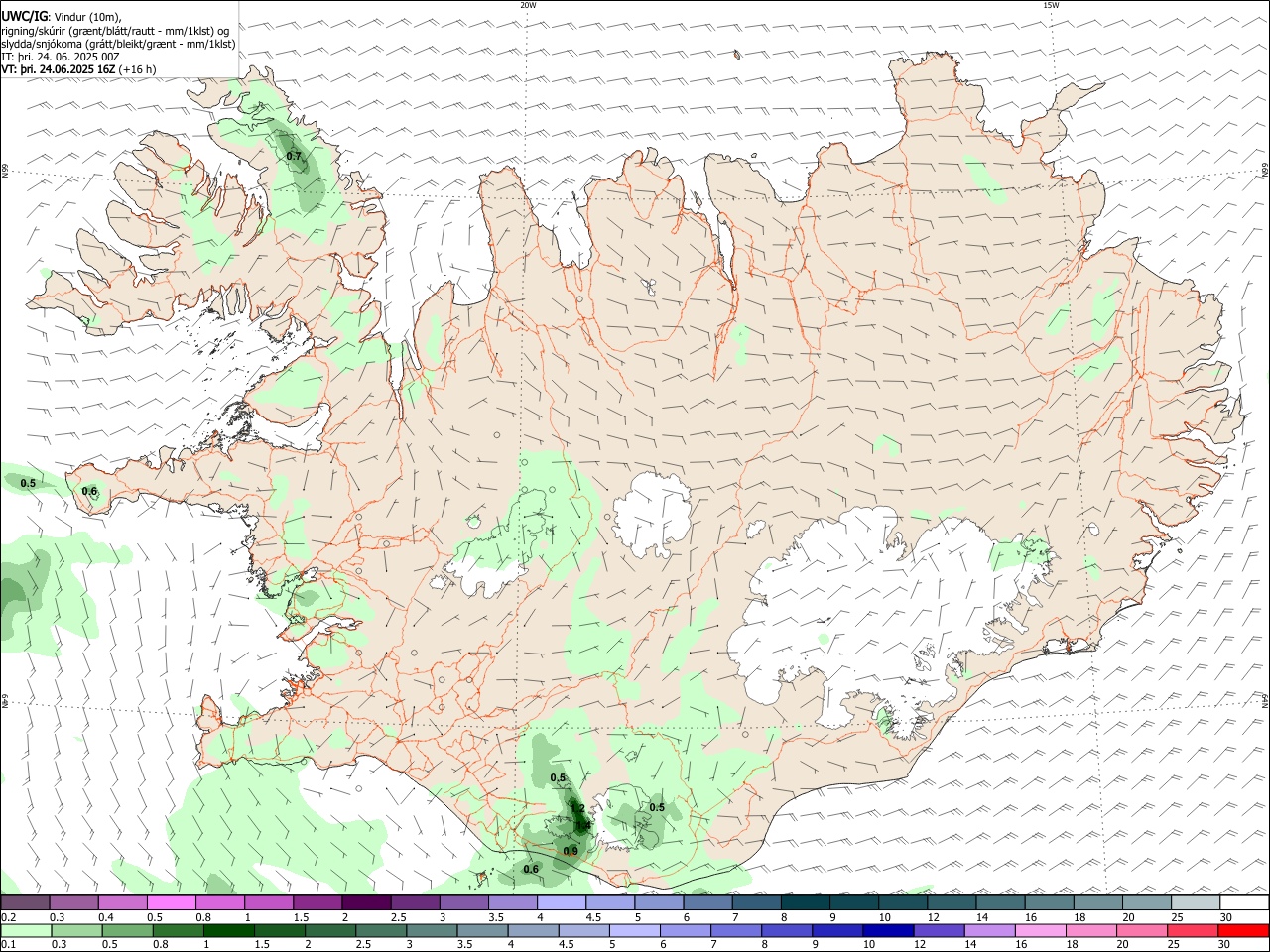The image size is (1270, 952).
Task: Click the pale green 0.1 rain legend swatch
Action: click(x=26, y=931)
